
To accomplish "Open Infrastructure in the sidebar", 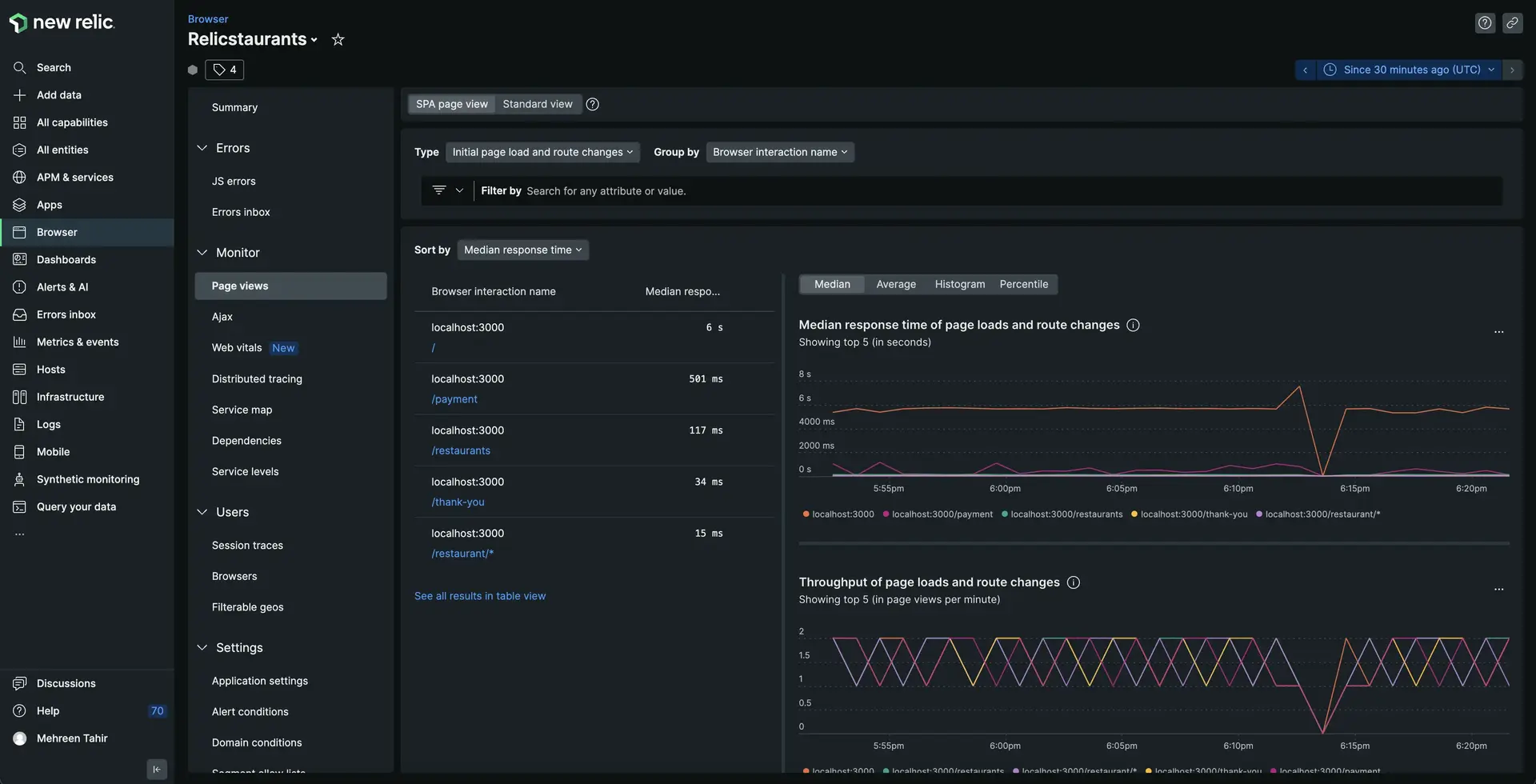I will 70,397.
